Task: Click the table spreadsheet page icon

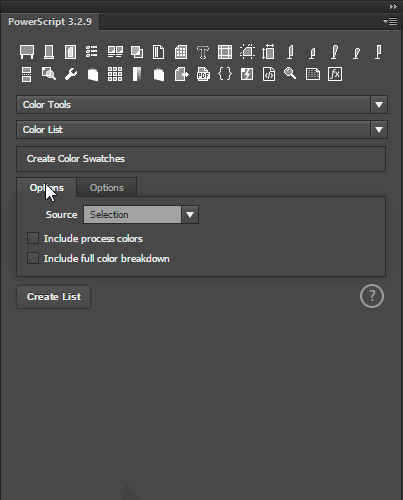Action: (x=313, y=74)
